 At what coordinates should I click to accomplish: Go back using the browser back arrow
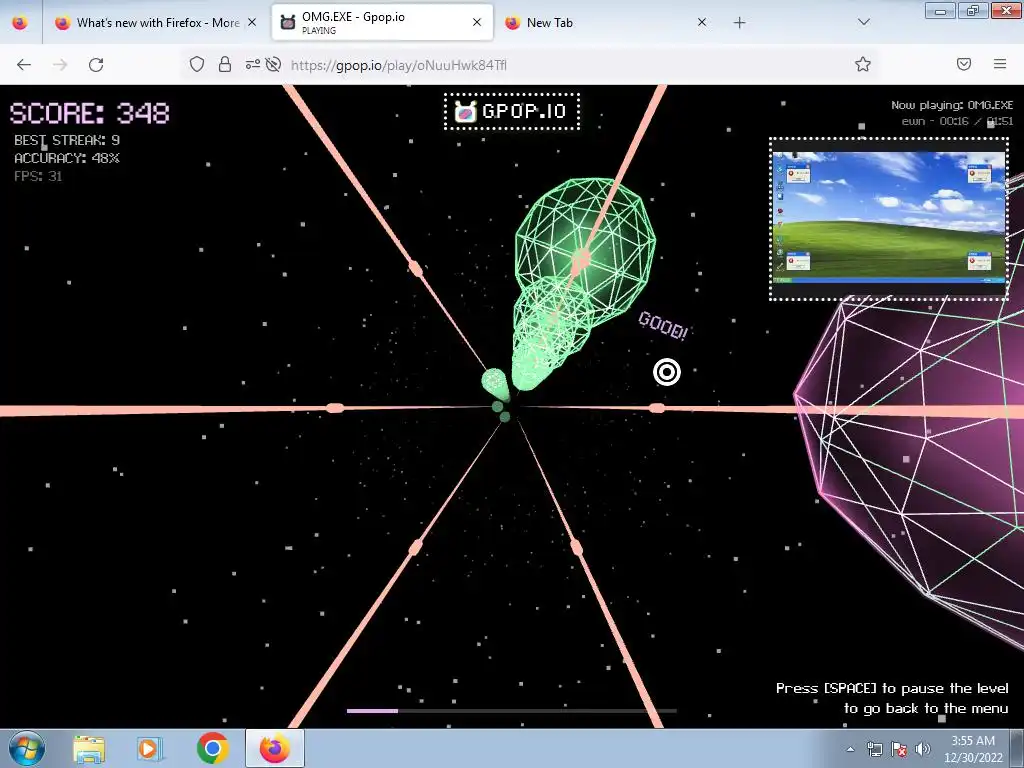24,65
